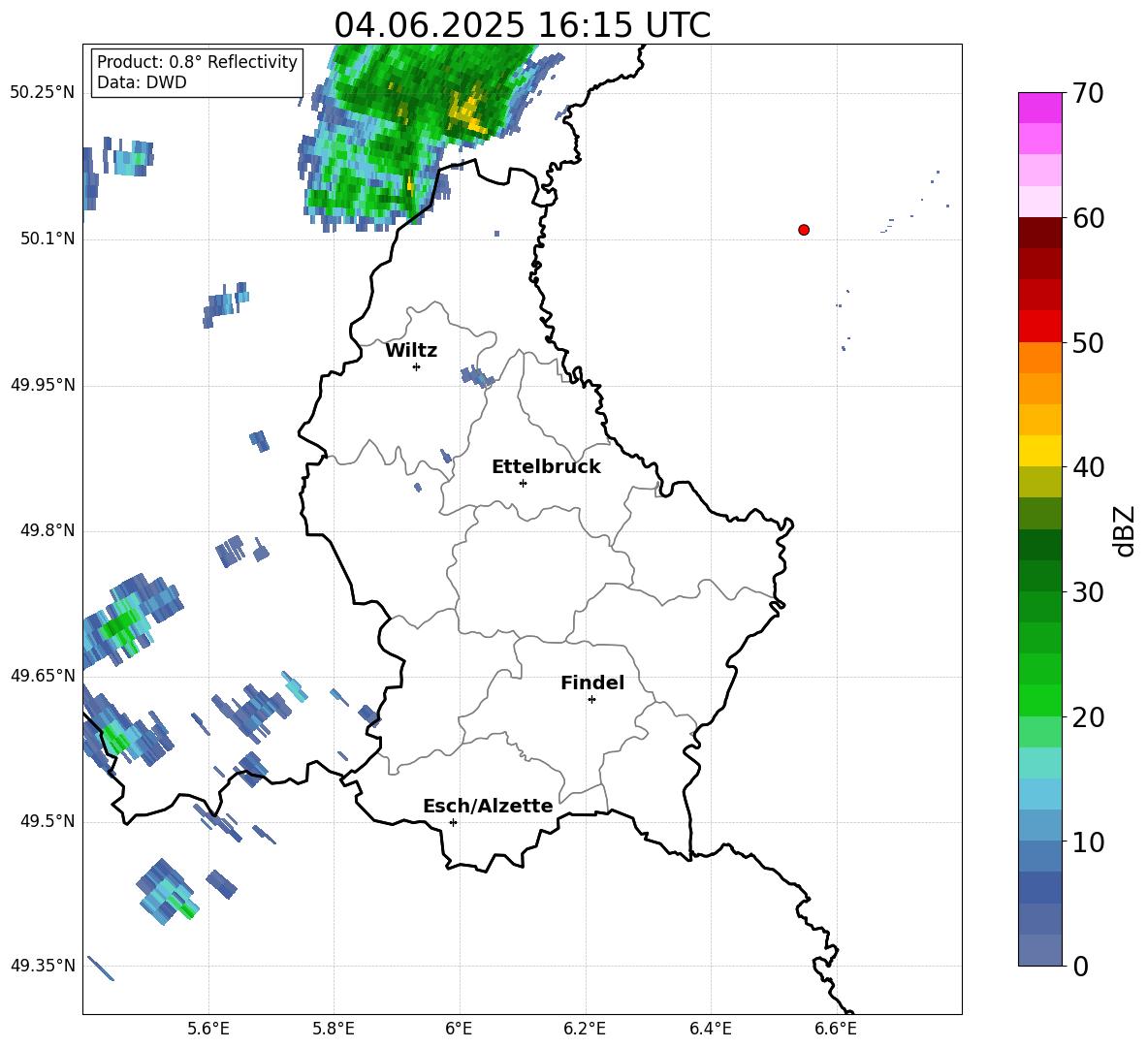Image resolution: width=1148 pixels, height=1048 pixels.
Task: Click the orange colorbar segment below 50
Action: [x=1039, y=358]
